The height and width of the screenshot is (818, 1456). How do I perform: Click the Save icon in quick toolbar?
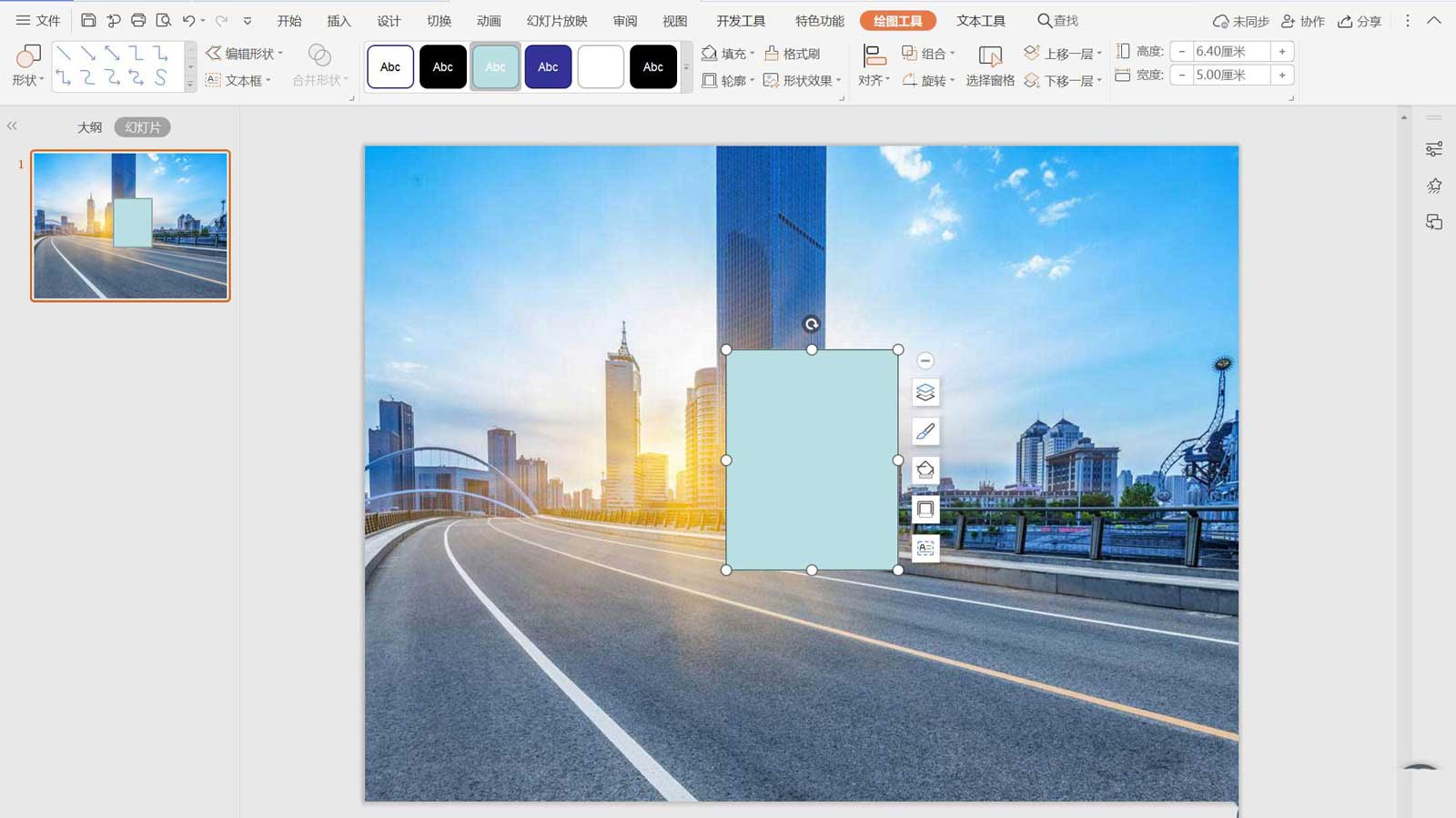coord(88,20)
